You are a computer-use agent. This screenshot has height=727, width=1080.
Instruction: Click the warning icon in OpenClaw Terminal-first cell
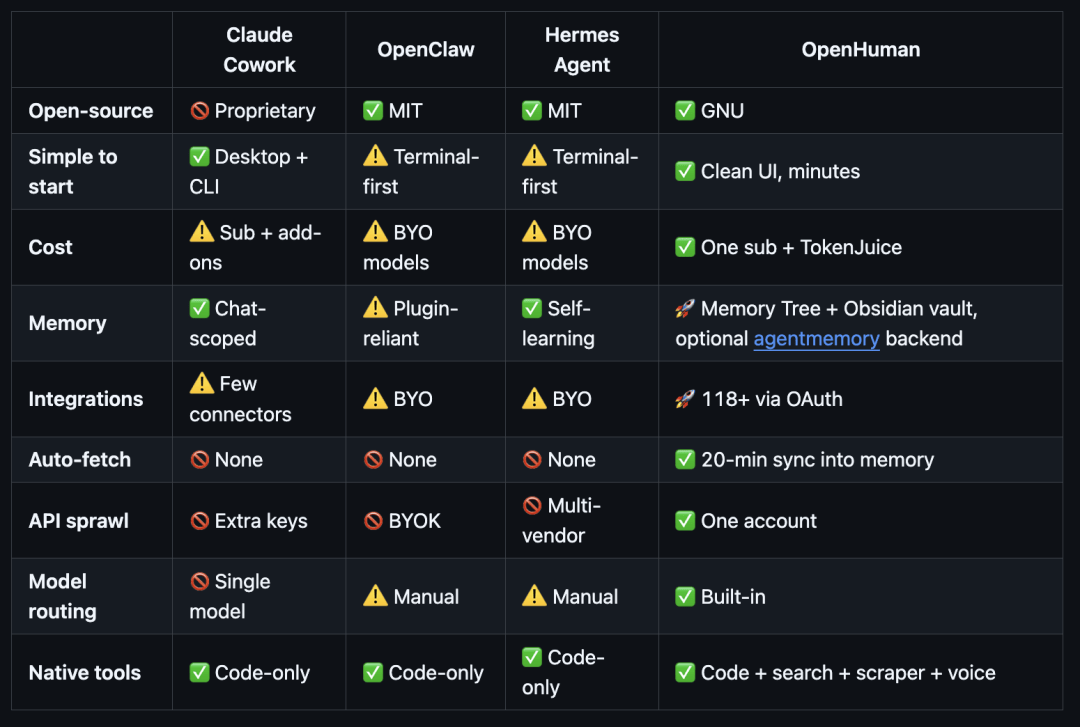coord(375,156)
